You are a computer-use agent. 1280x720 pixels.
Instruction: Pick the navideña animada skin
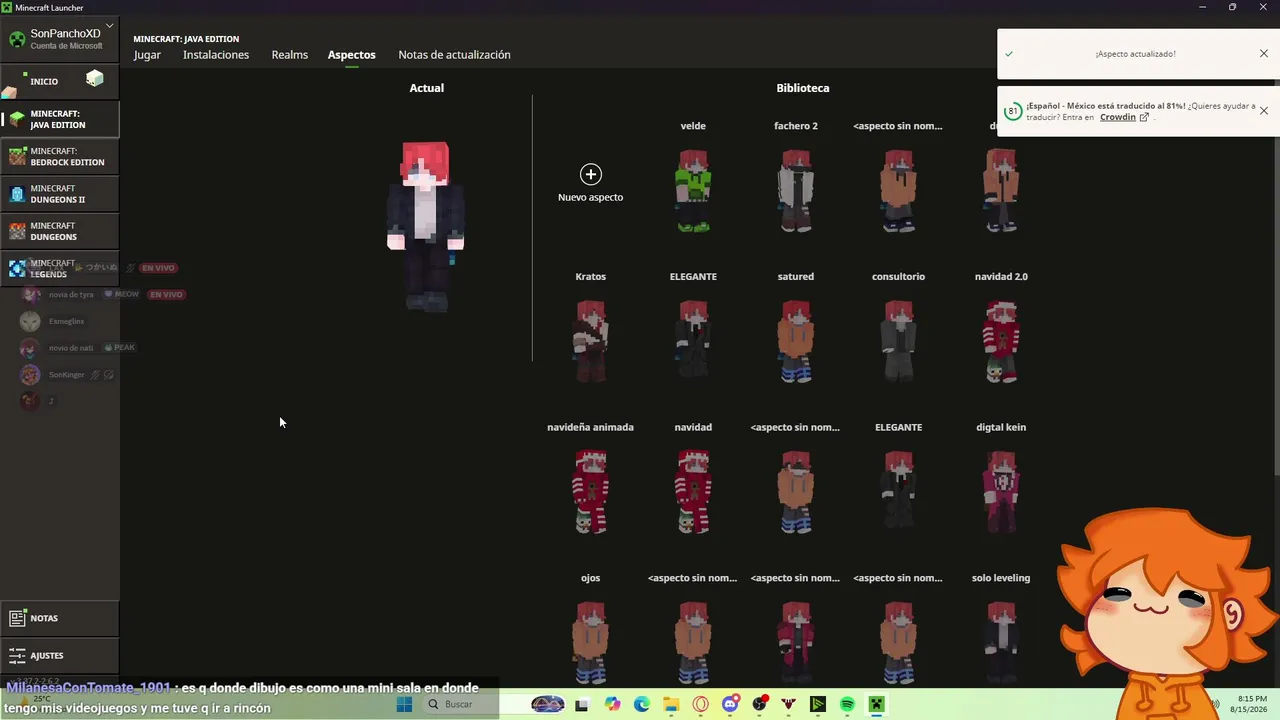(x=591, y=491)
